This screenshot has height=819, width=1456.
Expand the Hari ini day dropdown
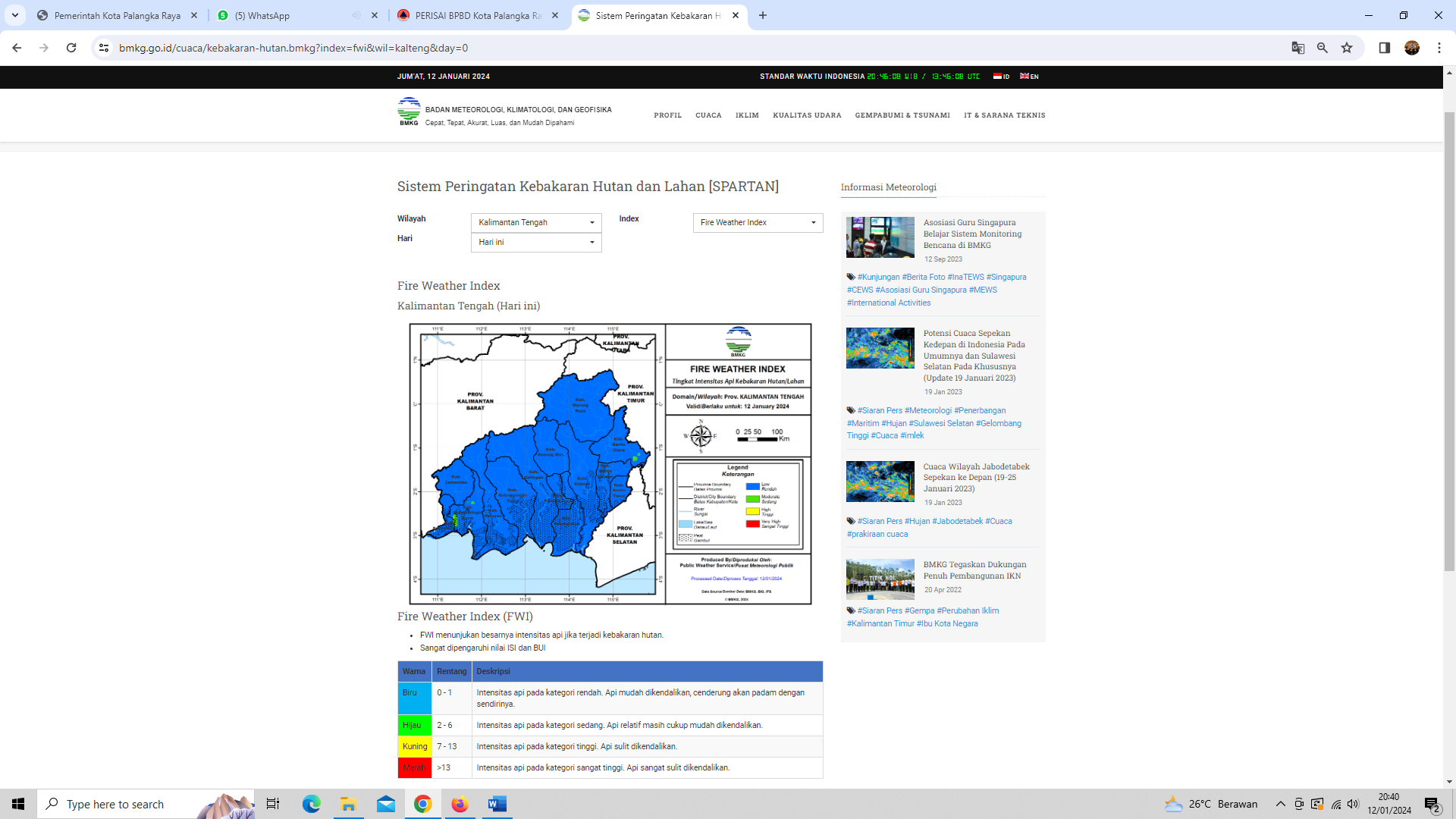536,242
